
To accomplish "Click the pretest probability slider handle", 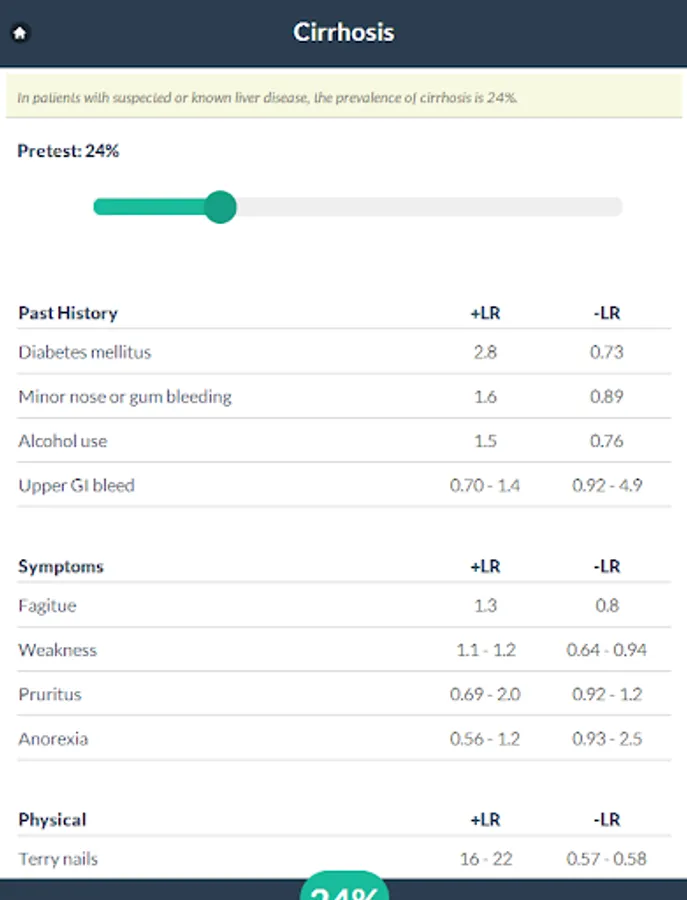I will point(220,207).
